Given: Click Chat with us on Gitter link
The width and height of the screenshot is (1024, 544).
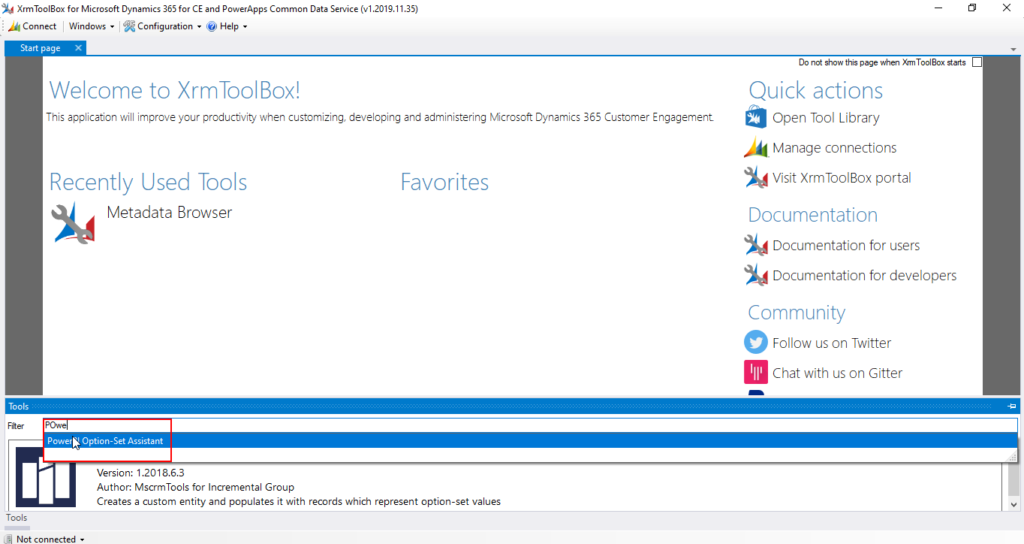Looking at the screenshot, I should (x=837, y=373).
